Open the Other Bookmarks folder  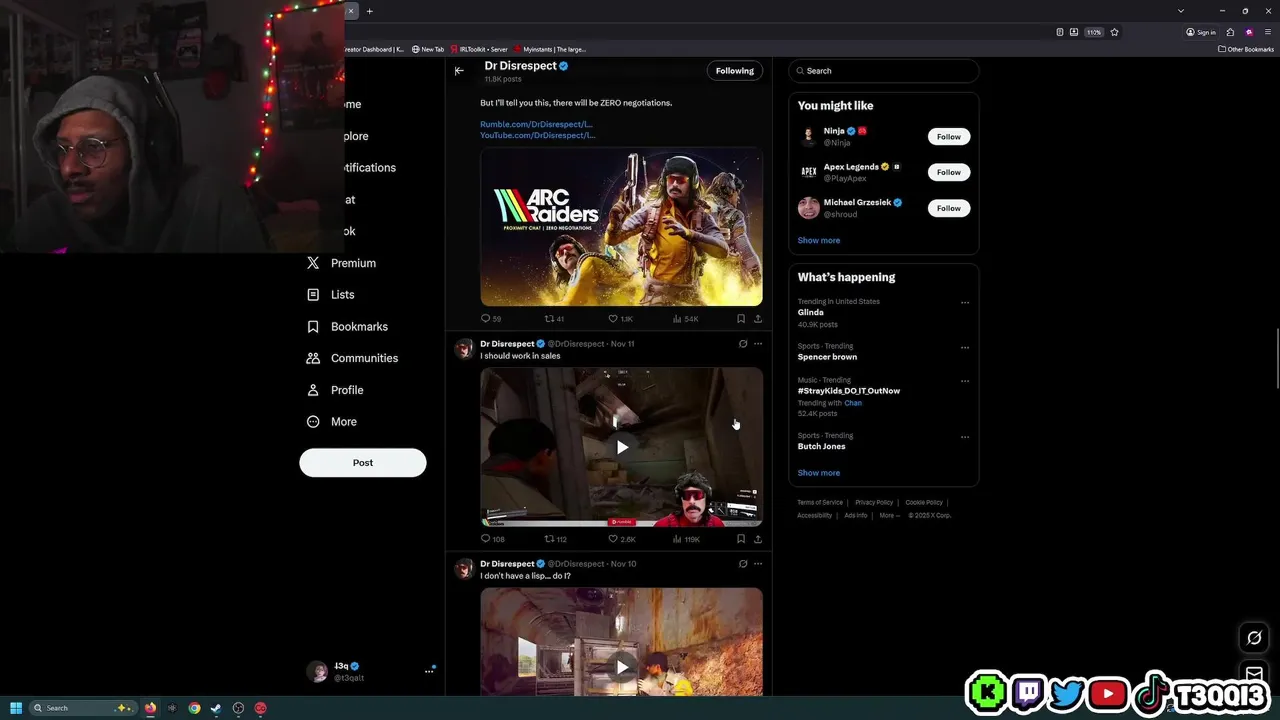pyautogui.click(x=1246, y=49)
